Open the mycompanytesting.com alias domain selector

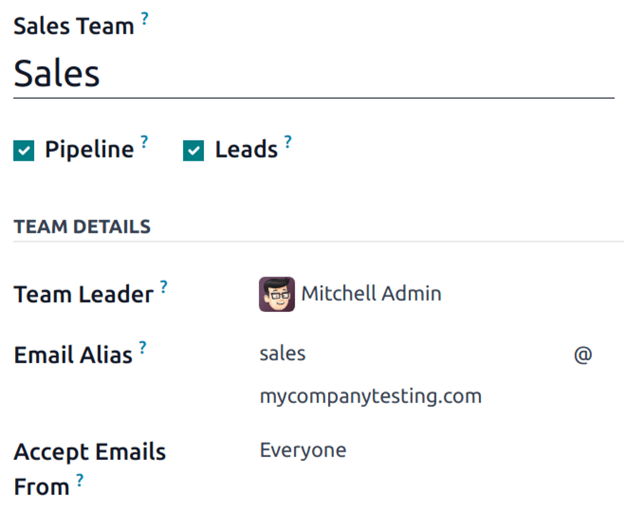(371, 396)
